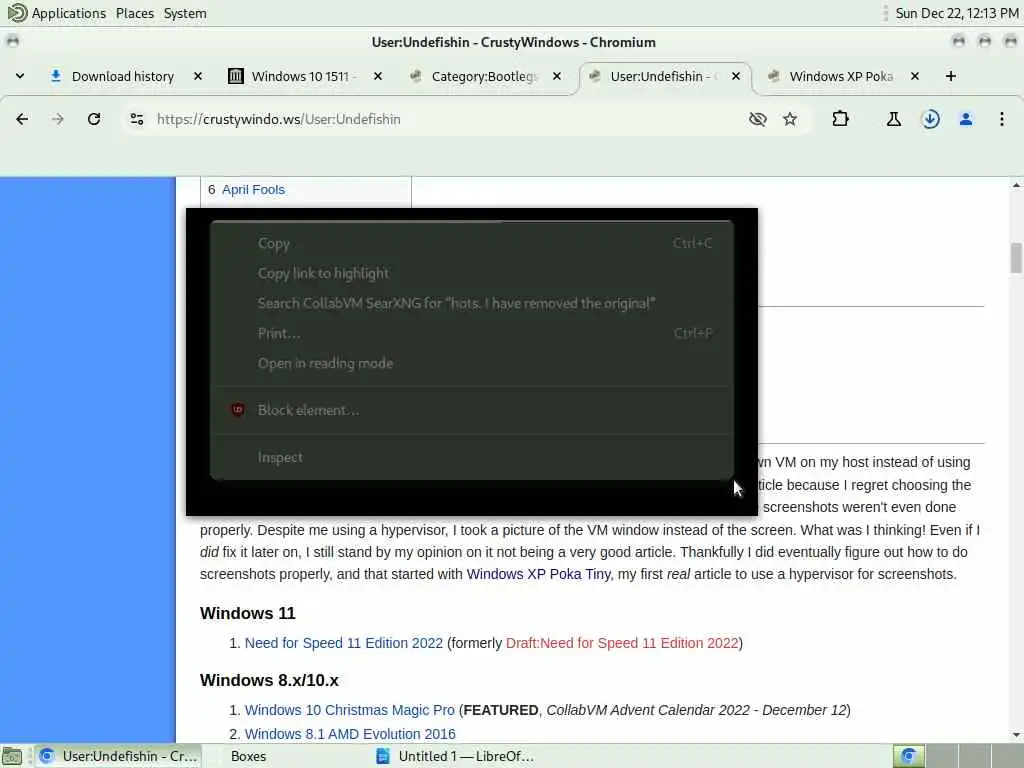1024x768 pixels.
Task: Bookmark this page with the star icon
Action: click(790, 119)
